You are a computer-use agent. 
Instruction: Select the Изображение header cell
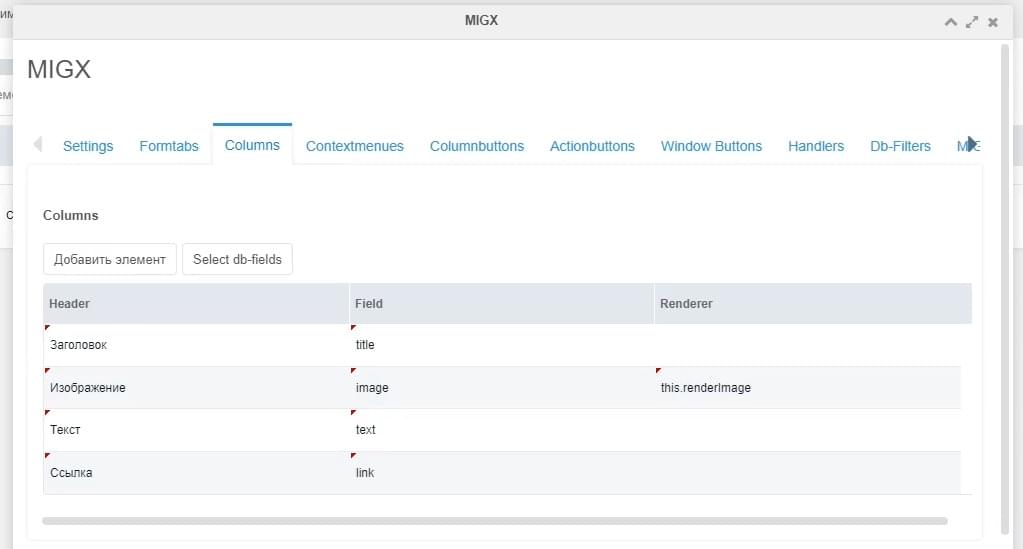[x=196, y=388]
